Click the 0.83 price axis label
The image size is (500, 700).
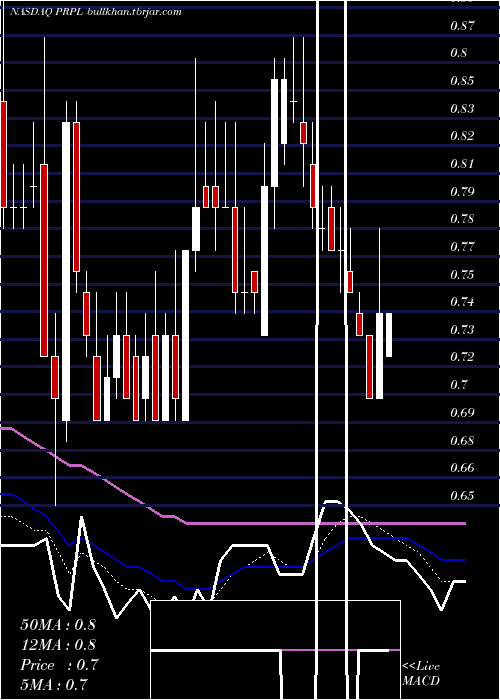click(462, 108)
